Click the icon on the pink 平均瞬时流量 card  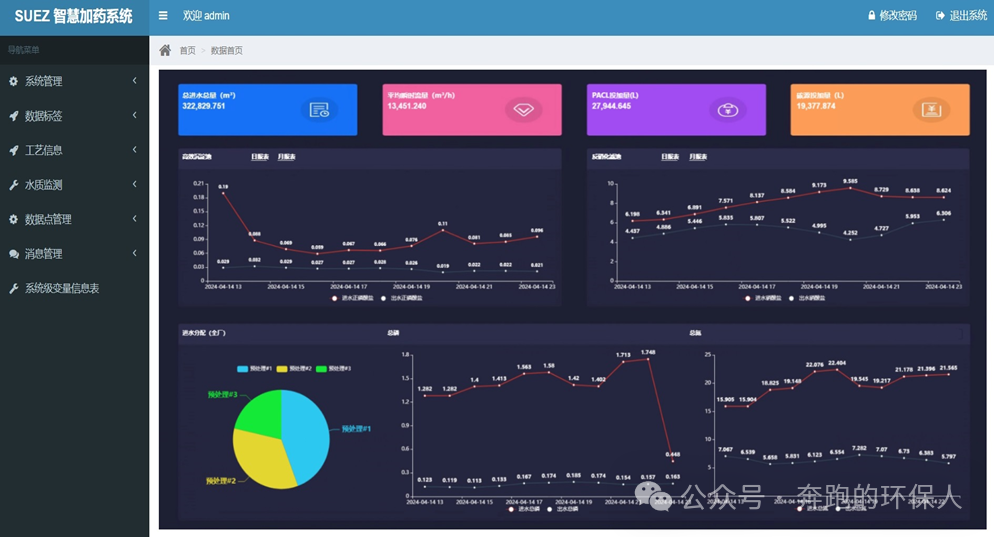(x=523, y=110)
